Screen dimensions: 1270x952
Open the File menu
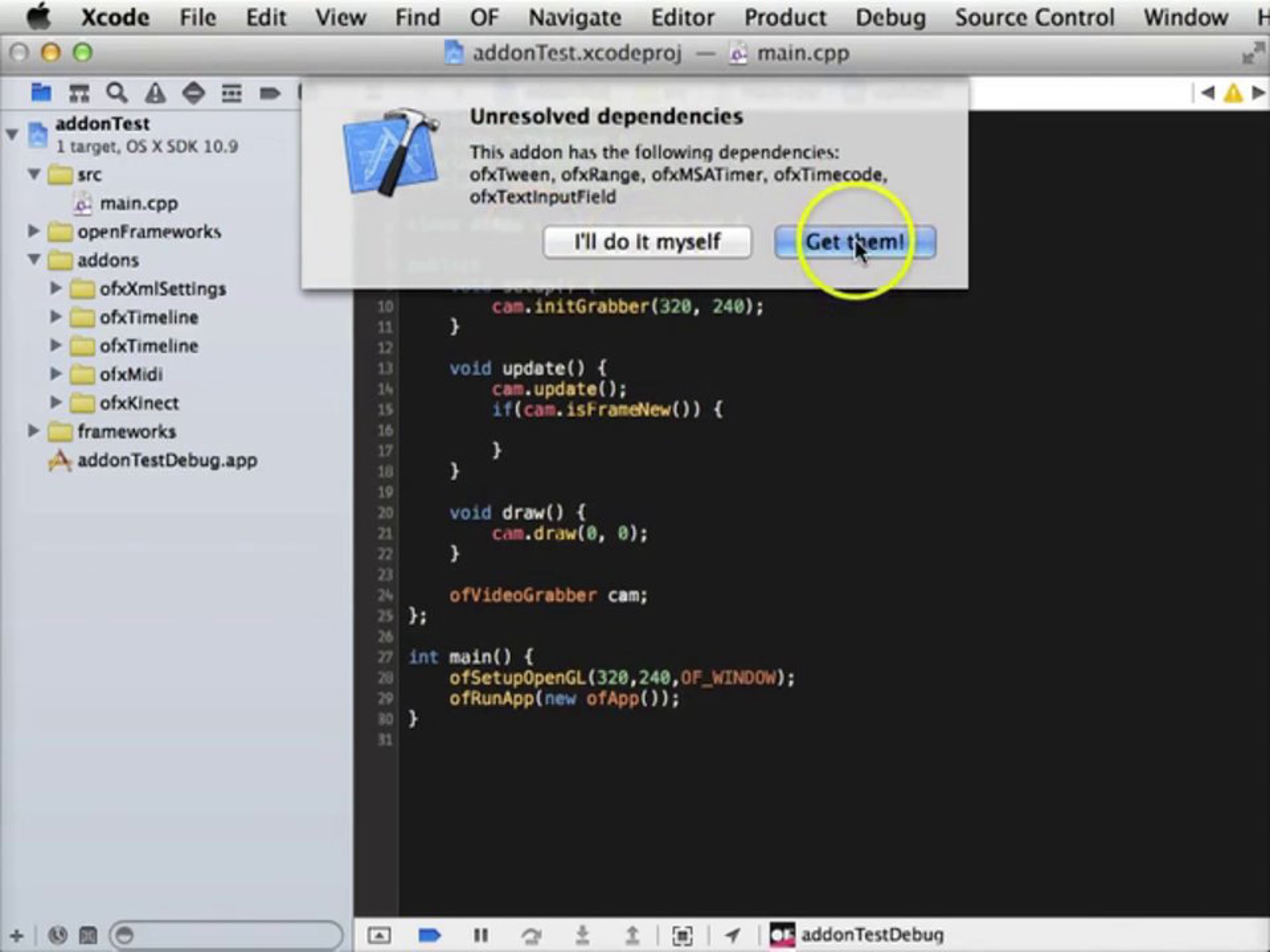pyautogui.click(x=197, y=18)
